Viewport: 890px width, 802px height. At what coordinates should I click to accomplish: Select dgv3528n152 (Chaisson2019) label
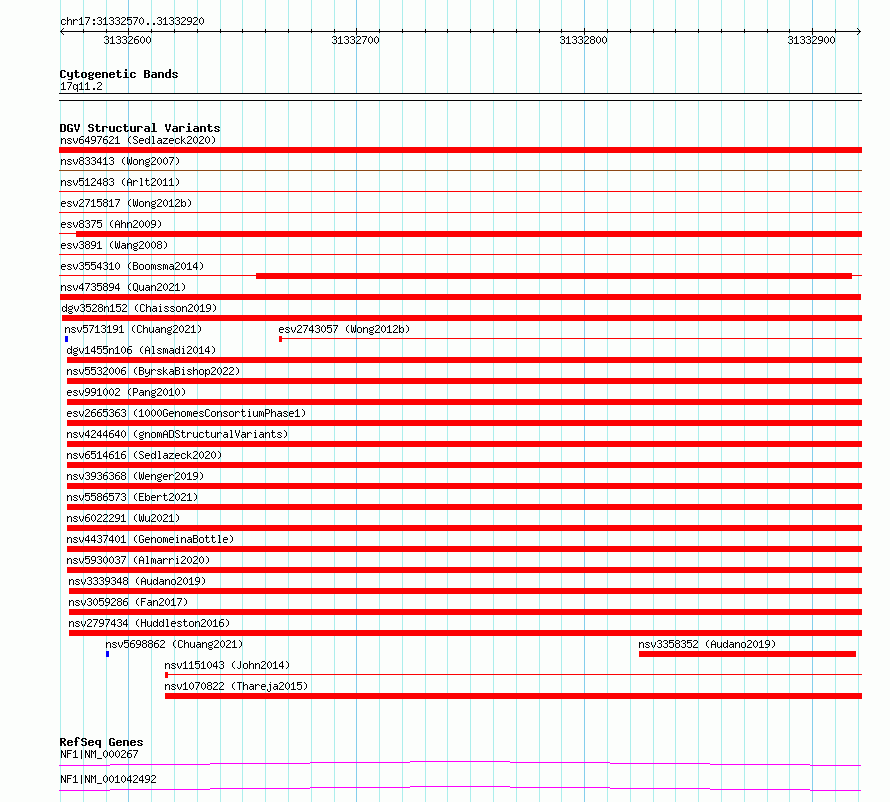[139, 308]
